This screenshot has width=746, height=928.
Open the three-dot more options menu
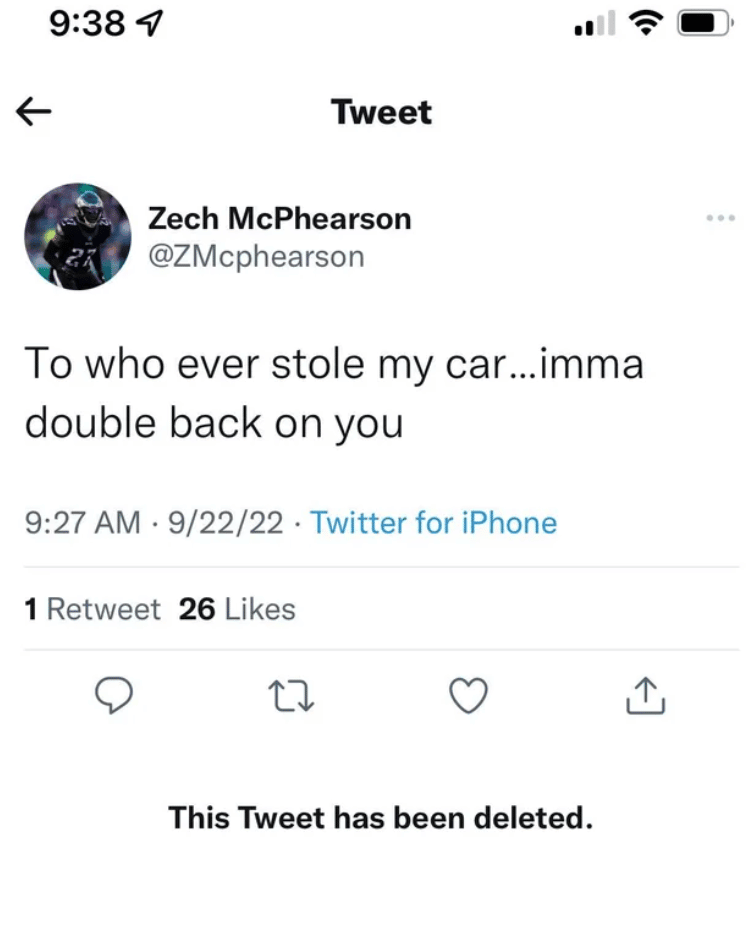coord(719,218)
